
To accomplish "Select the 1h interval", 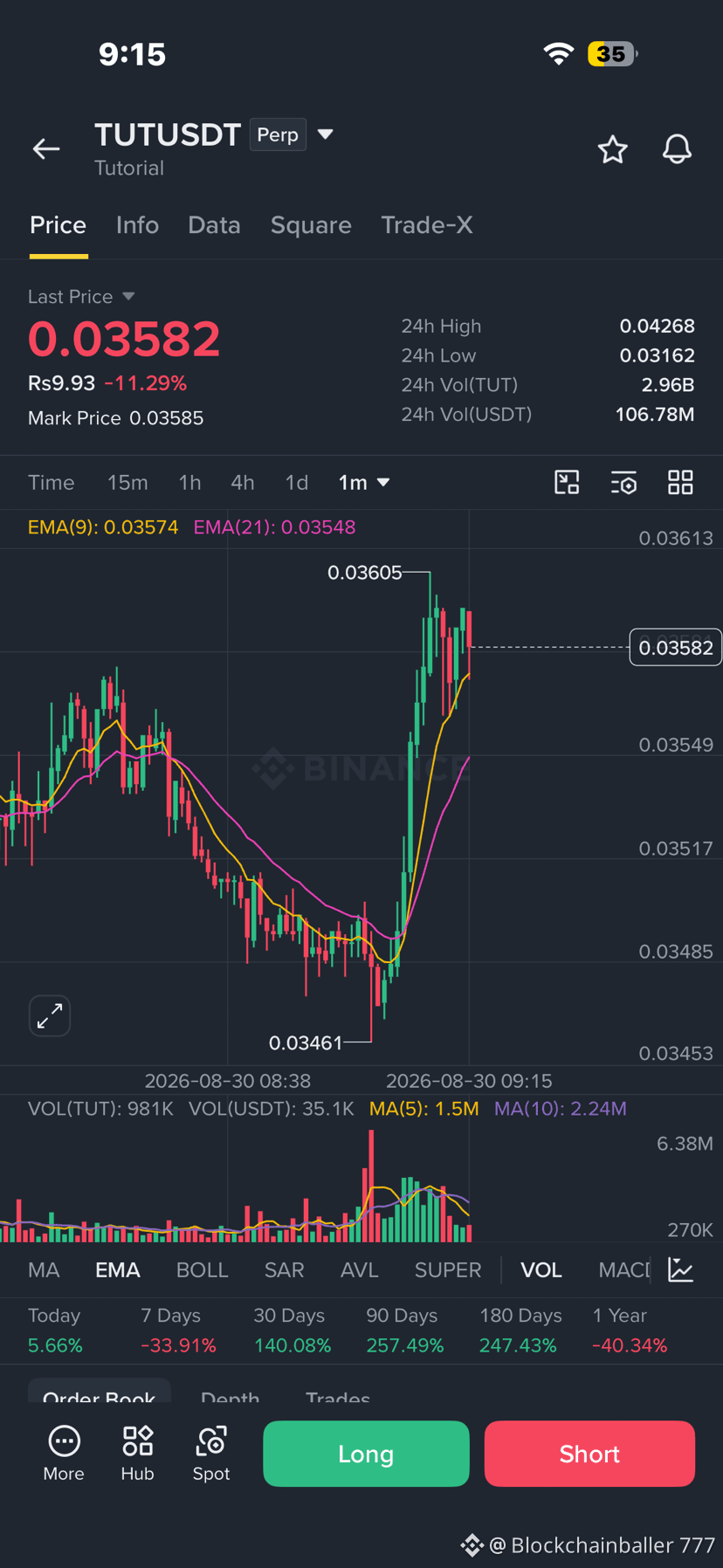I will [189, 483].
